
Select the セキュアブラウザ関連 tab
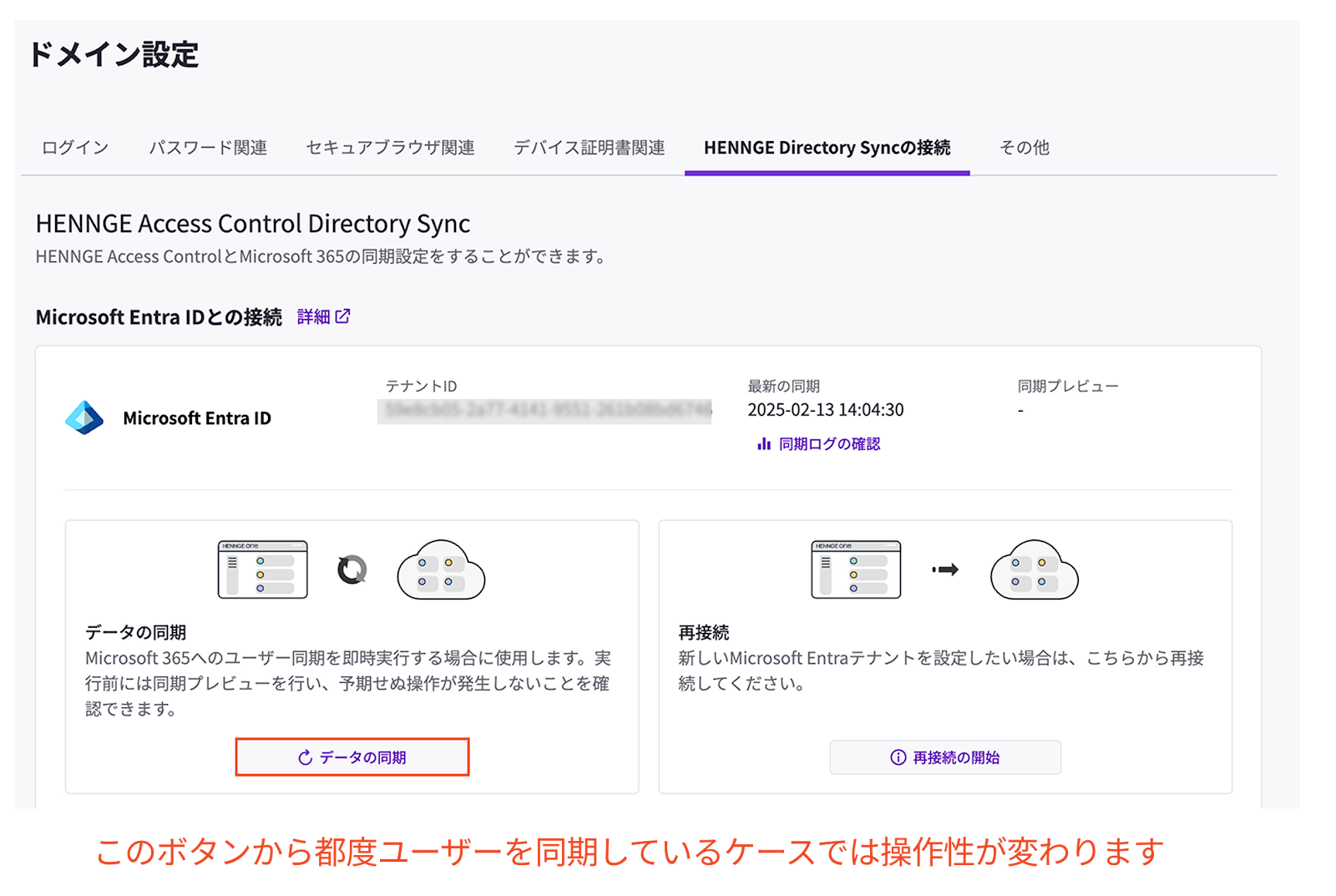[390, 148]
